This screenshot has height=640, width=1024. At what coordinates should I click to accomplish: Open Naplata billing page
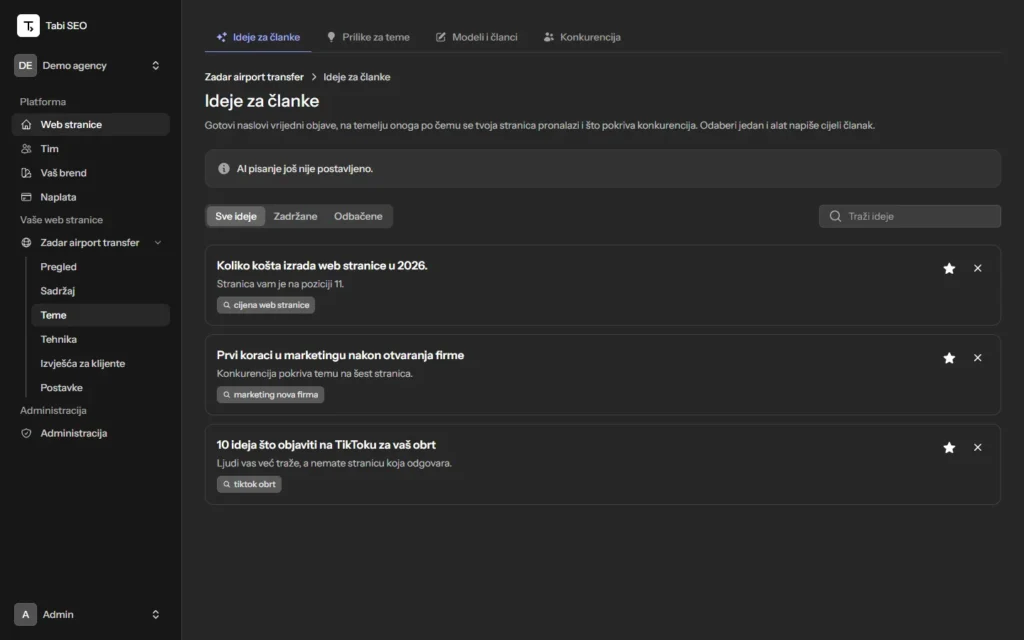pyautogui.click(x=90, y=197)
